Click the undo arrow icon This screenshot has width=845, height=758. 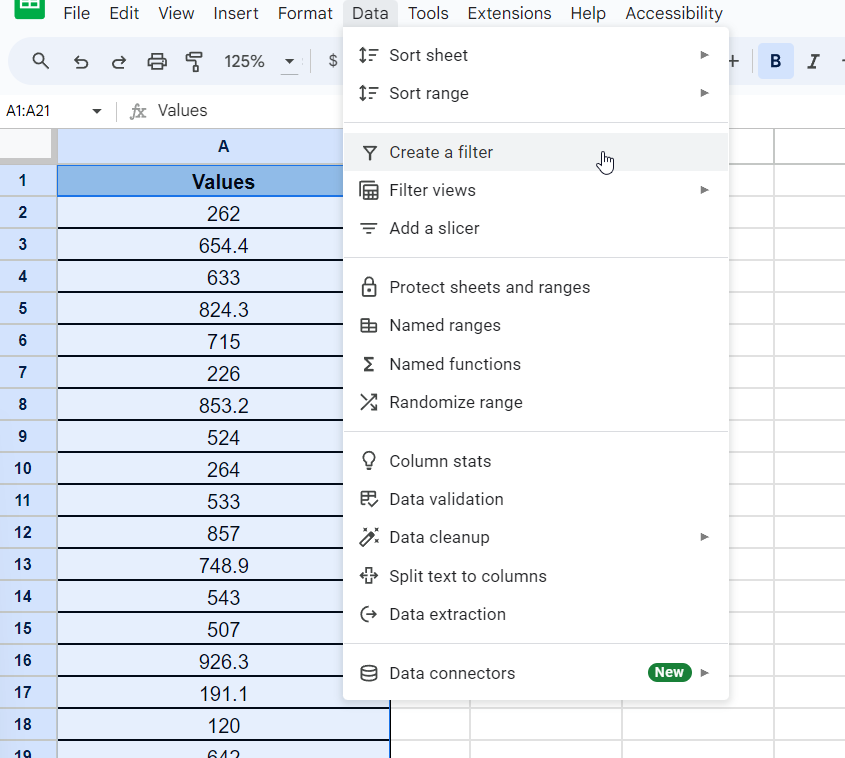coord(81,62)
